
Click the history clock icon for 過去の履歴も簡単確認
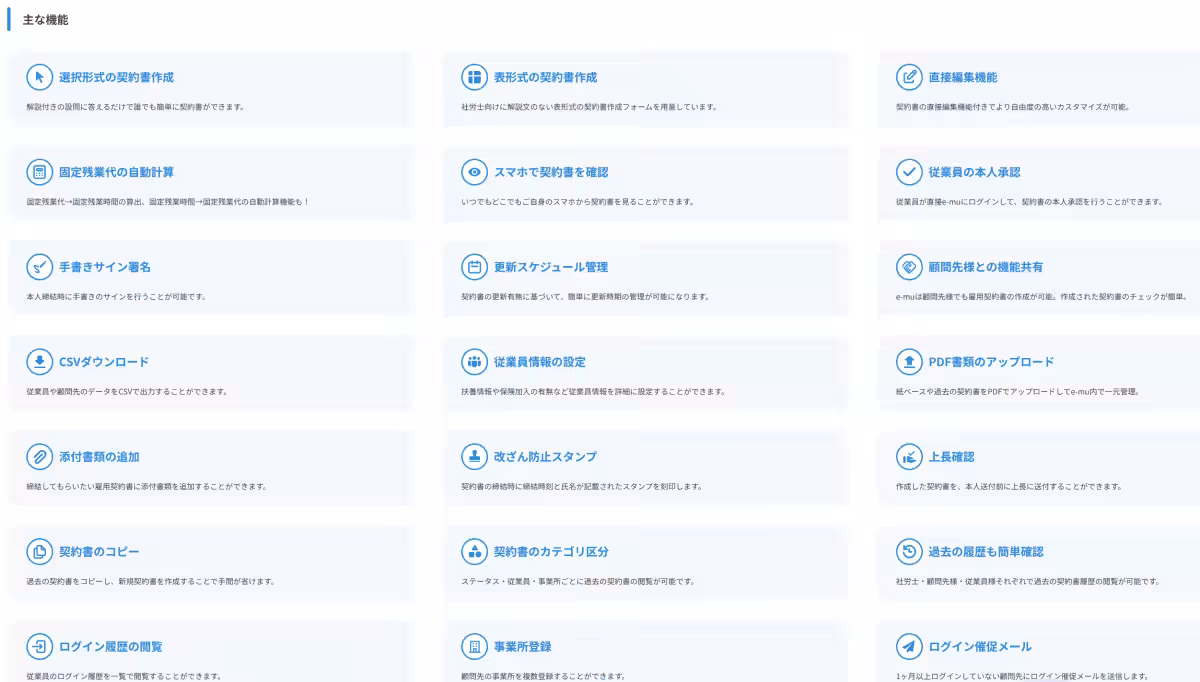click(909, 552)
